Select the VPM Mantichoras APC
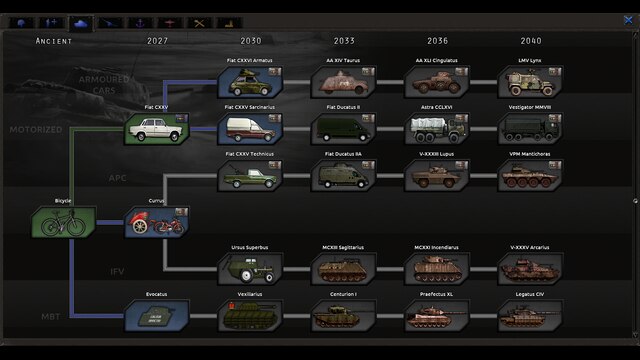Image resolution: width=640 pixels, height=360 pixels. 530,176
